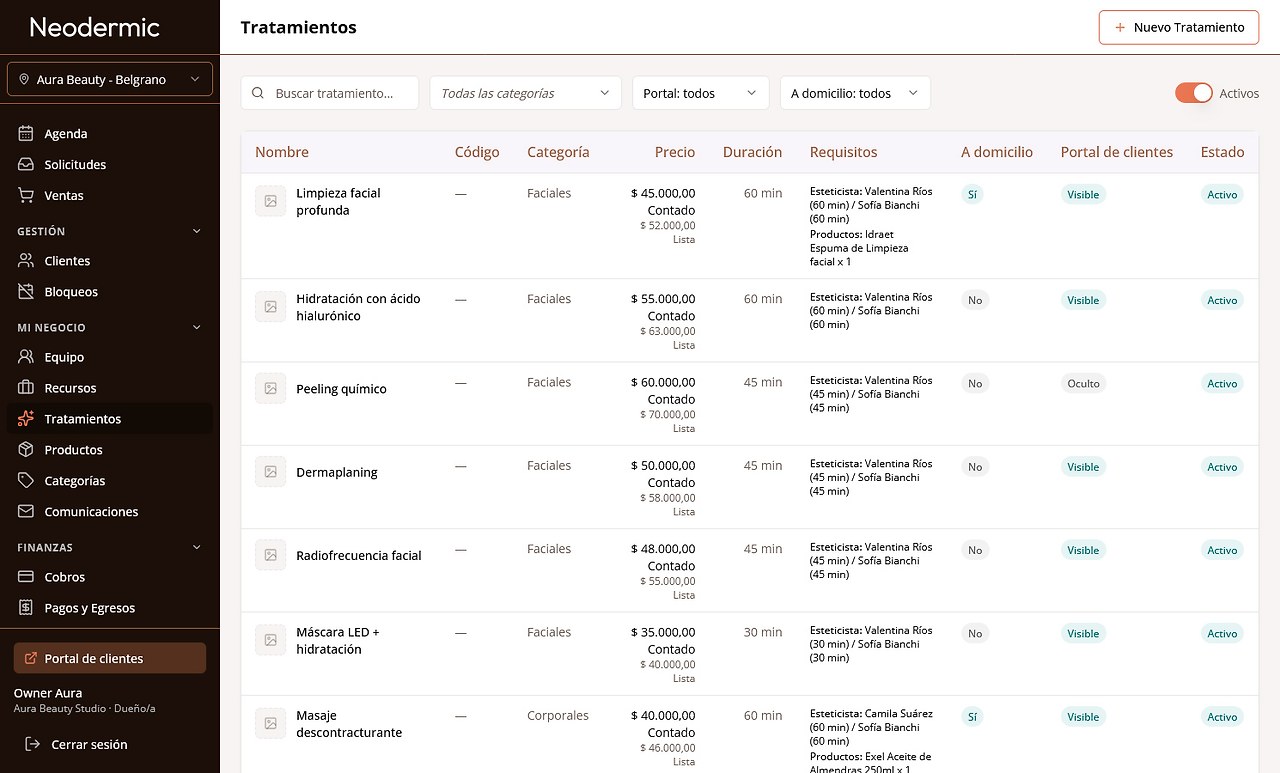The image size is (1280, 773).
Task: Open the Recursos briefcase icon
Action: coord(26,388)
